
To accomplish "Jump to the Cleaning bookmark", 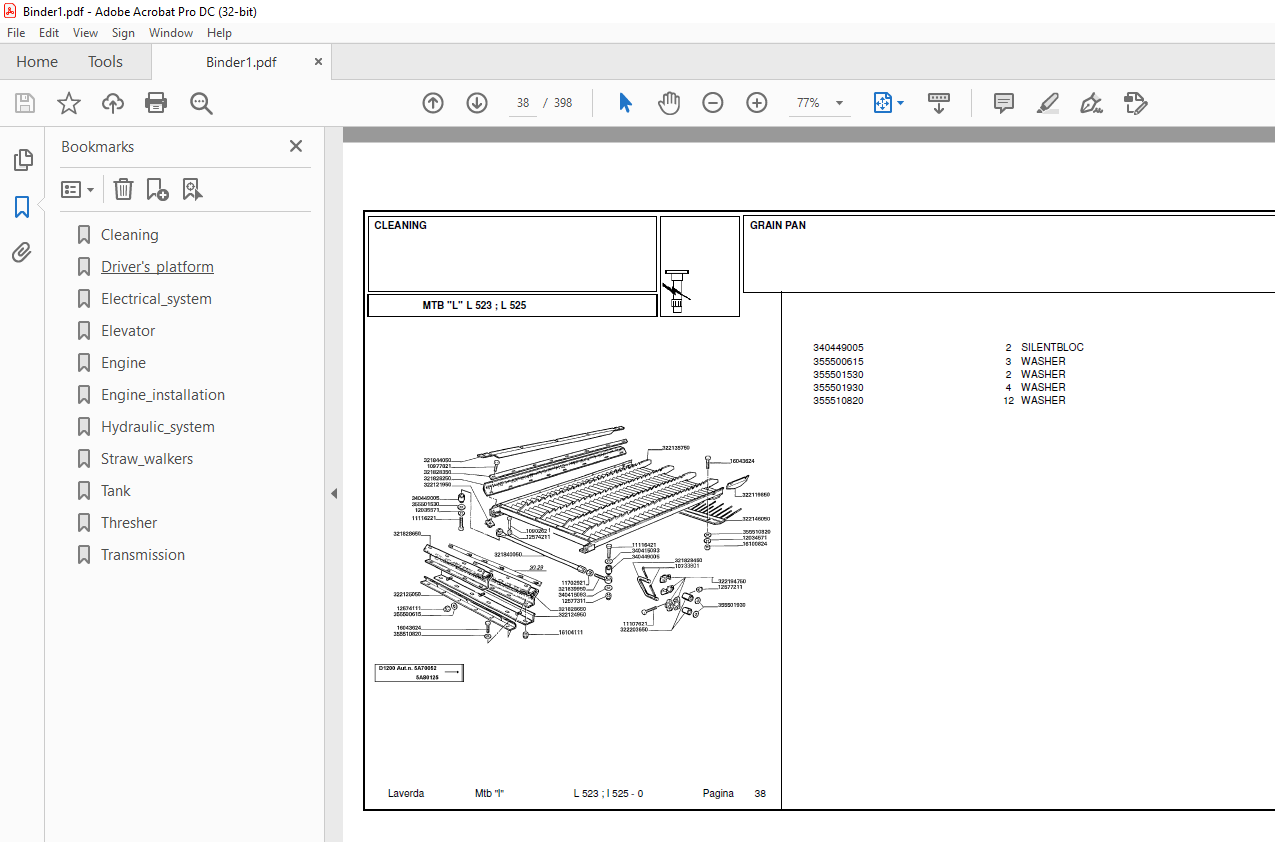I will pos(129,235).
